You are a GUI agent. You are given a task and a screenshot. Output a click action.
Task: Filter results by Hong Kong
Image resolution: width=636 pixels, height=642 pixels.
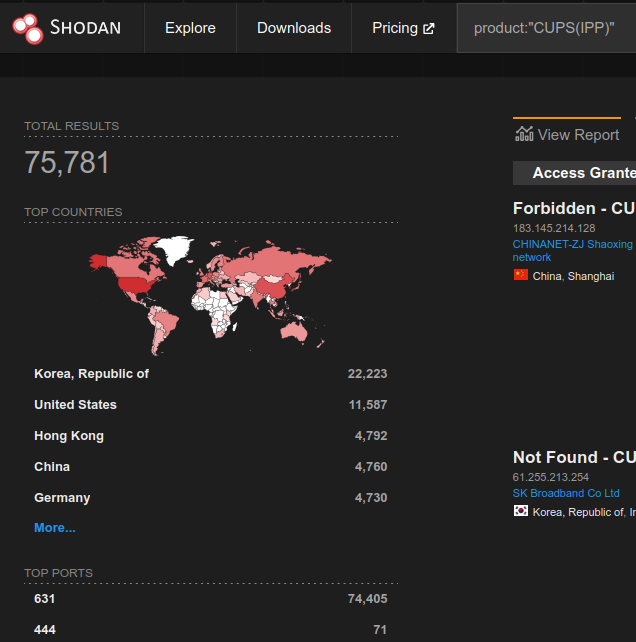click(x=68, y=436)
